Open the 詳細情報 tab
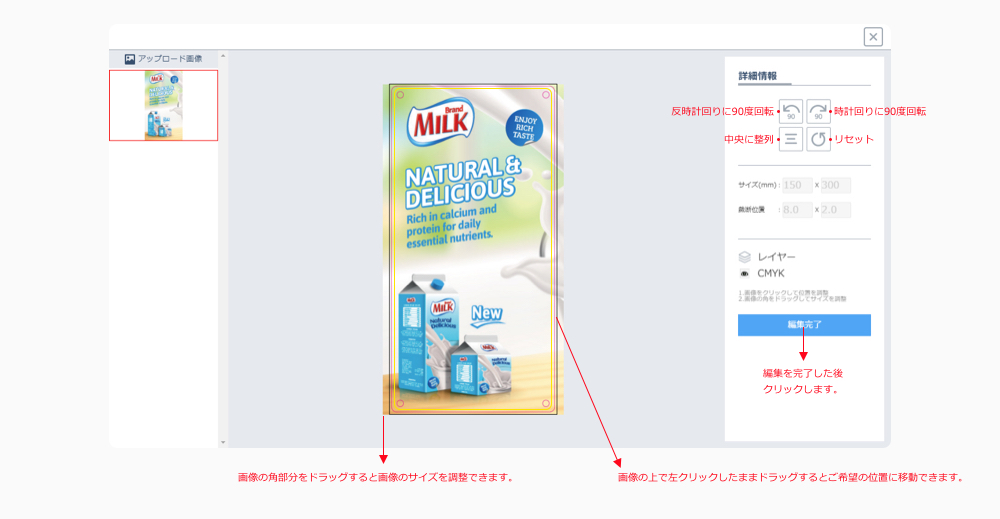The width and height of the screenshot is (1000, 519). pos(758,76)
